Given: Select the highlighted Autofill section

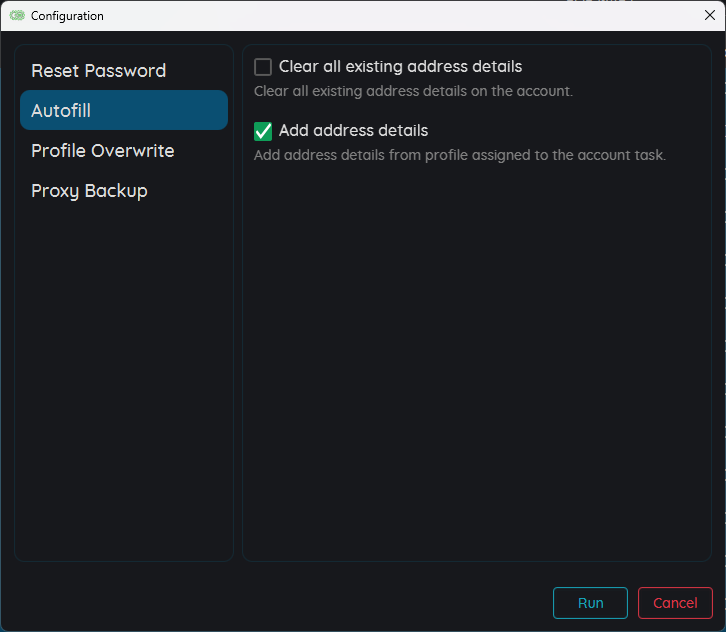Looking at the screenshot, I should pyautogui.click(x=124, y=110).
